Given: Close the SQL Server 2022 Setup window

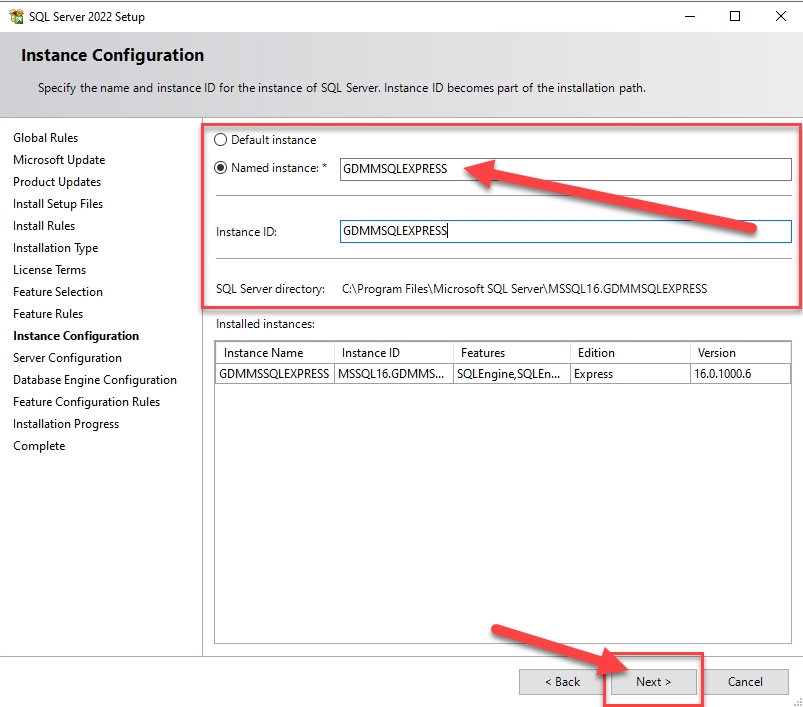Looking at the screenshot, I should (x=780, y=16).
